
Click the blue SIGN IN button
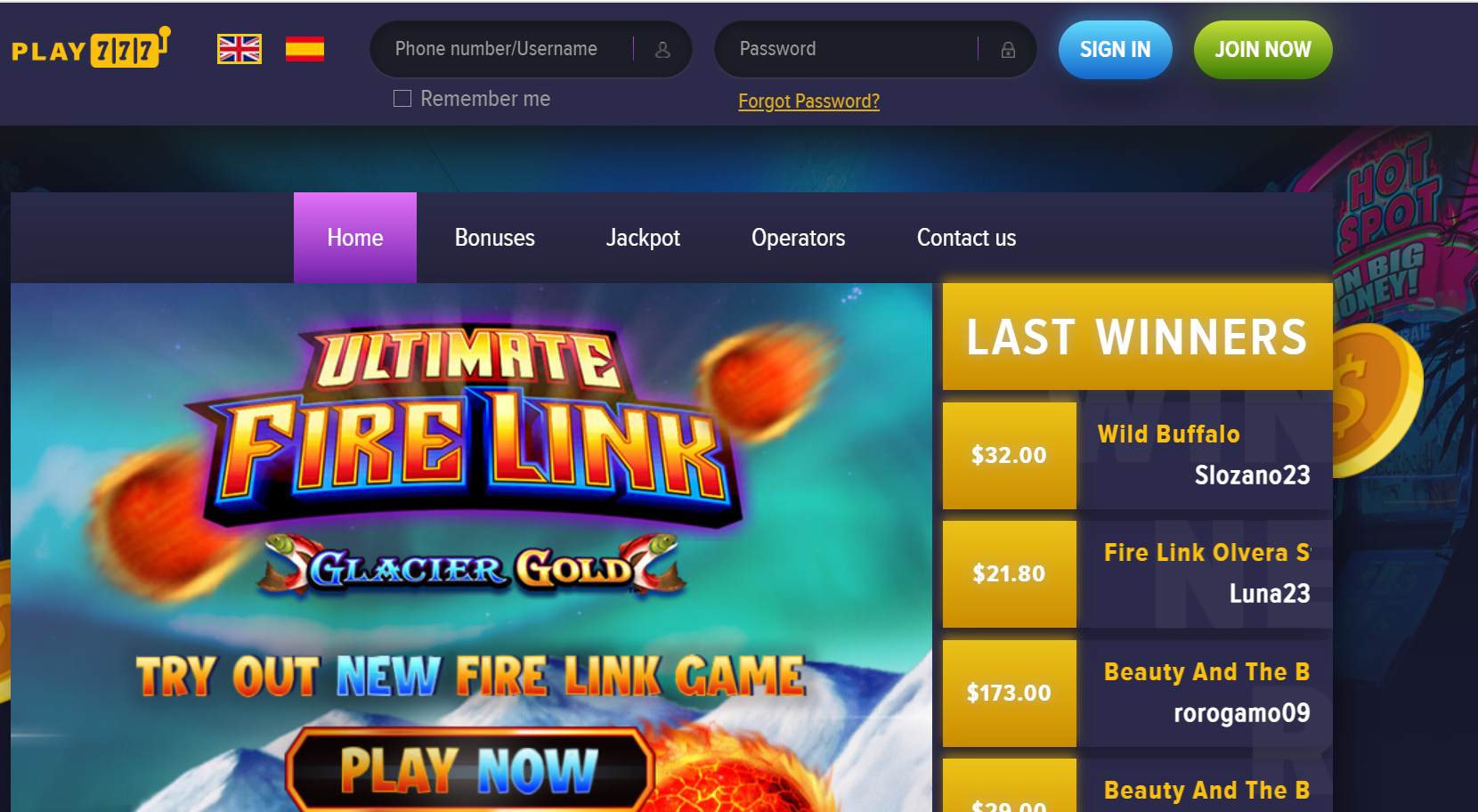coord(1116,50)
